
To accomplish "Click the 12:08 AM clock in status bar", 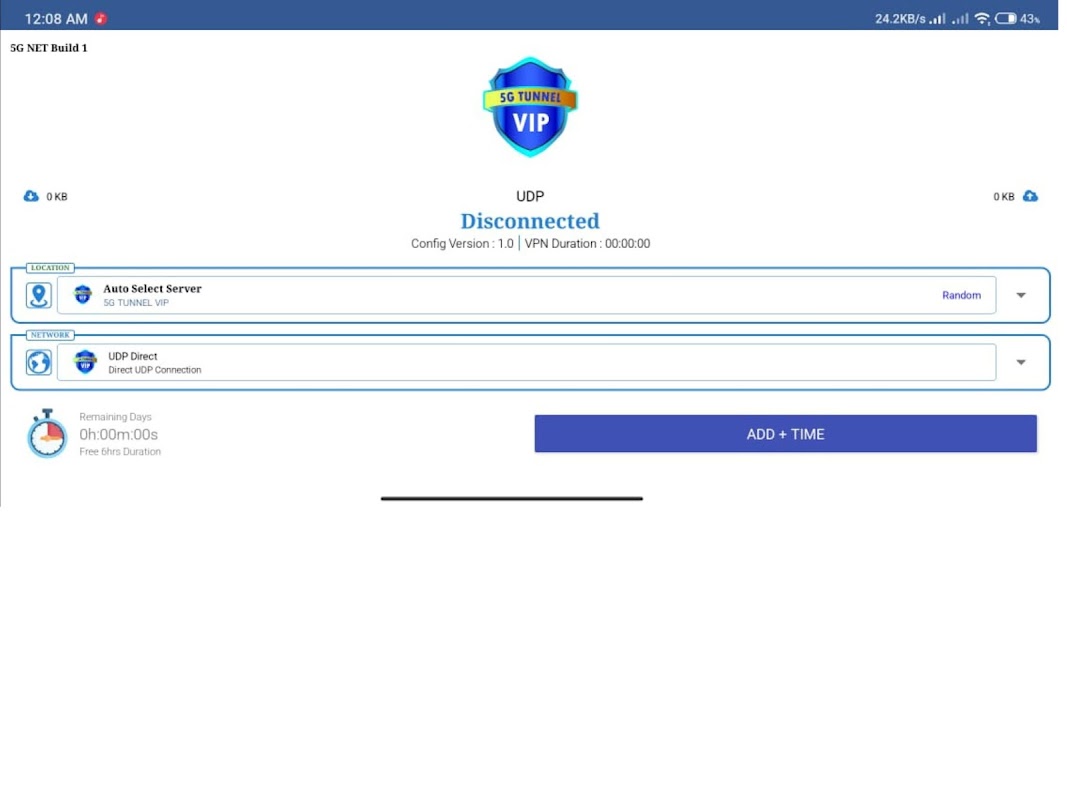I will pyautogui.click(x=56, y=19).
